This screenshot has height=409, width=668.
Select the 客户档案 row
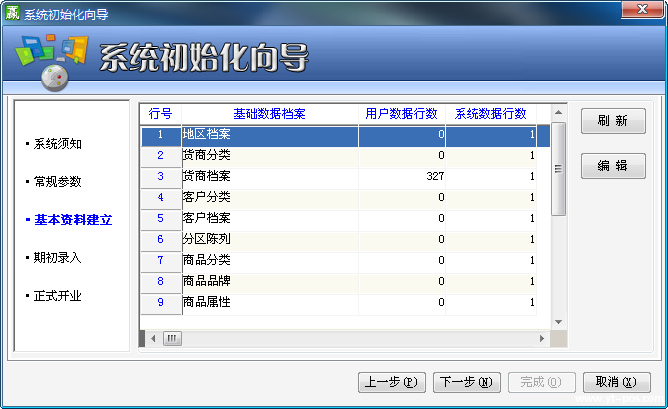(x=339, y=220)
